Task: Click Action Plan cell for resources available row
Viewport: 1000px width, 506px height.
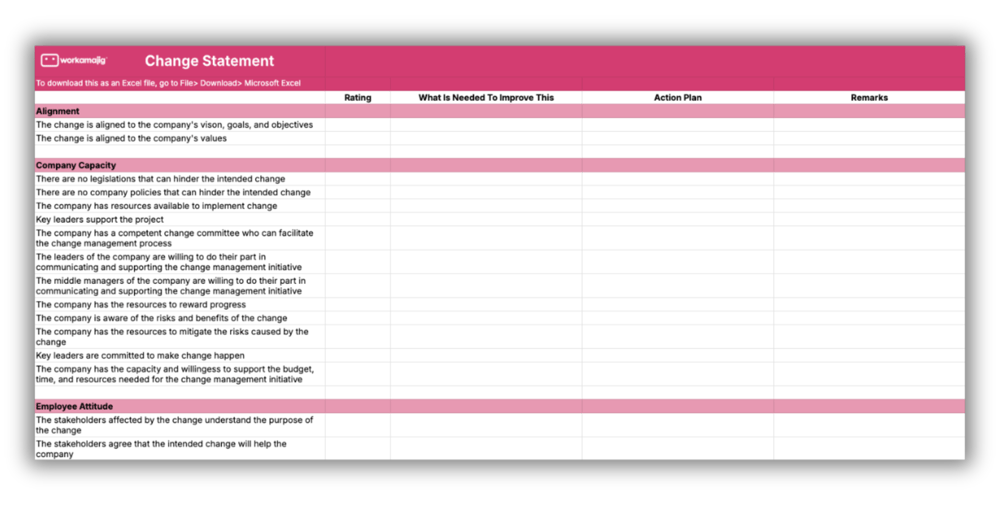Action: [678, 206]
